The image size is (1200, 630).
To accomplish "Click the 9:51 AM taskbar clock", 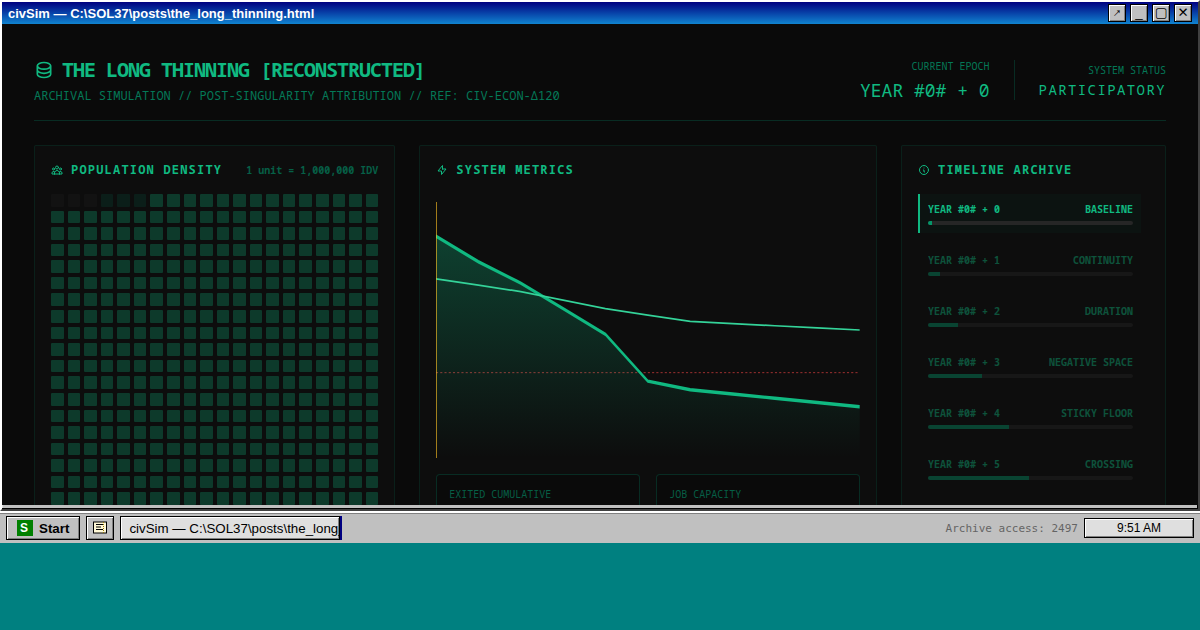I will click(x=1138, y=528).
